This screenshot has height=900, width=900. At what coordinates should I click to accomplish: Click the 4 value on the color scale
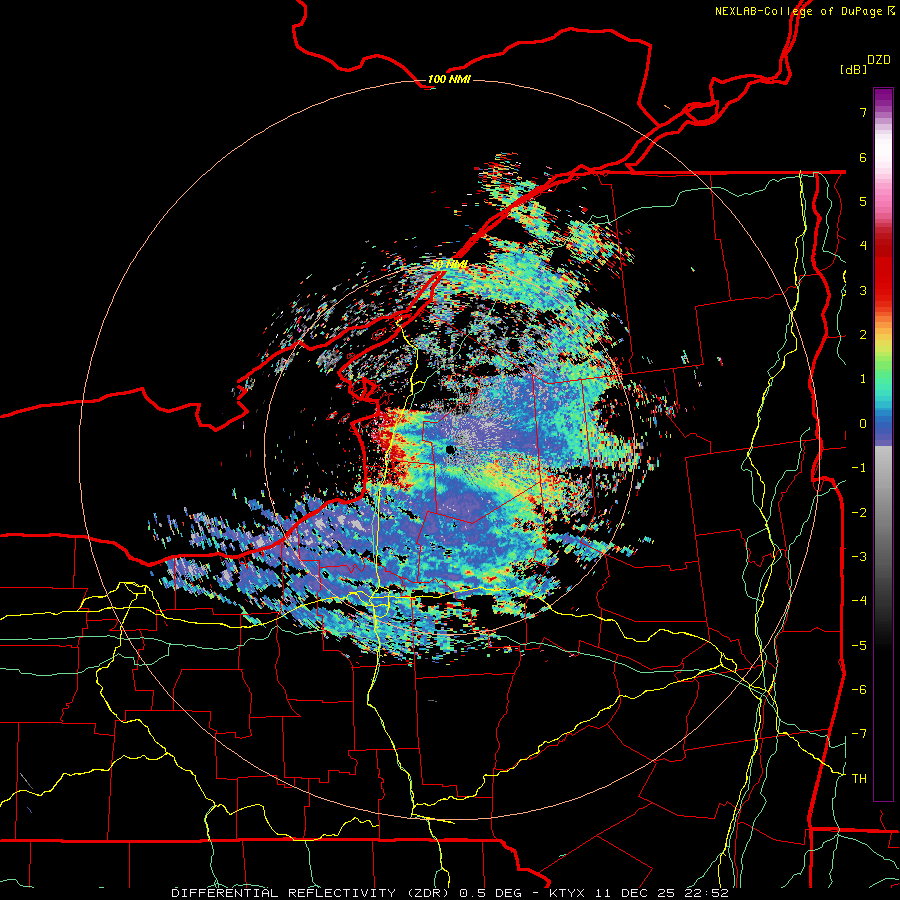pos(863,246)
